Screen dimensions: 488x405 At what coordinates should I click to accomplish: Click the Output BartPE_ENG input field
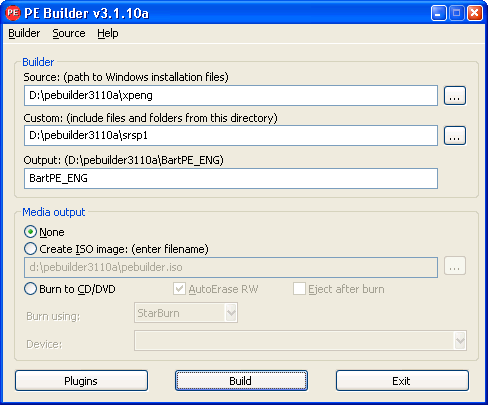[231, 178]
